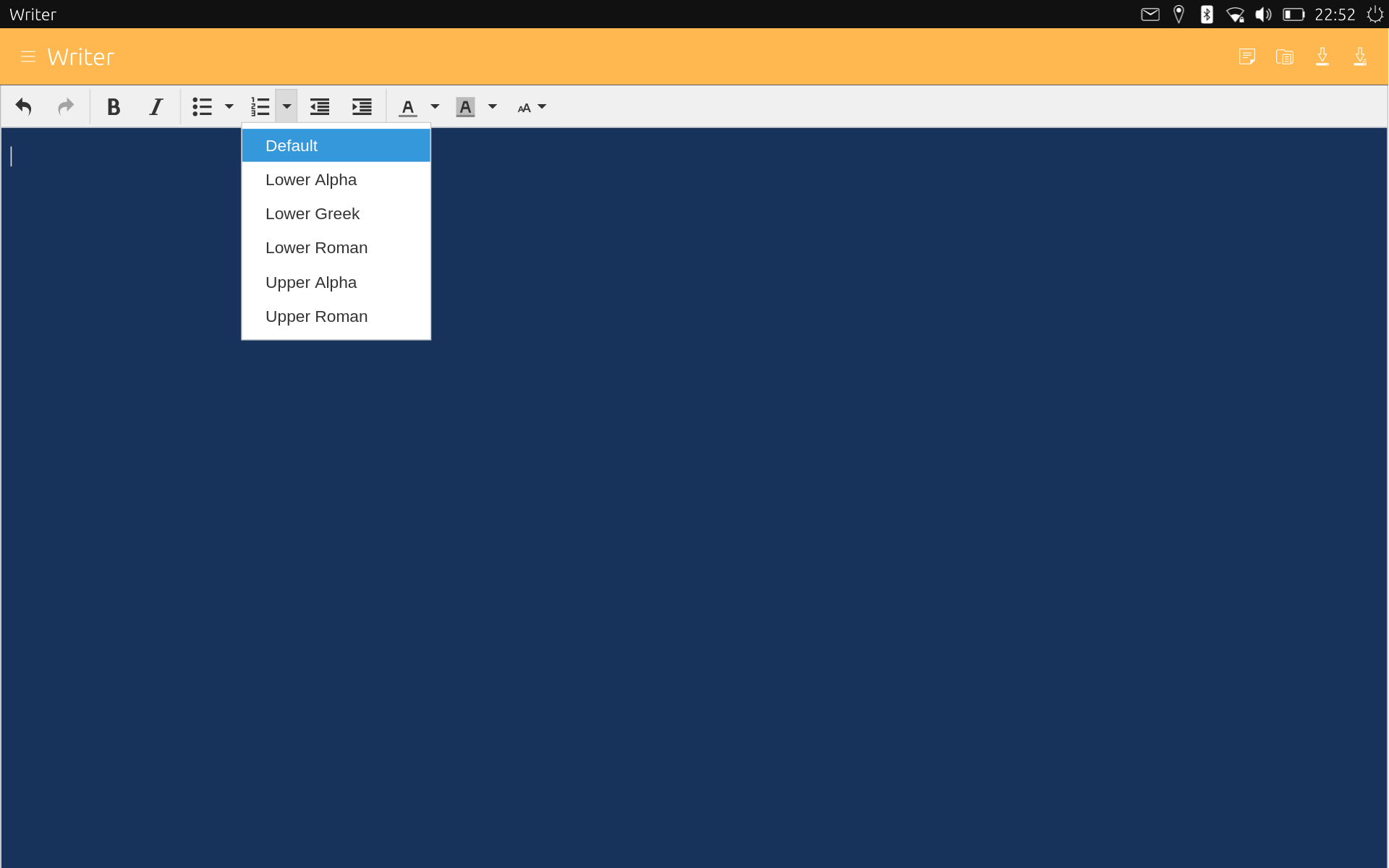Click the numbered list icon

260,107
